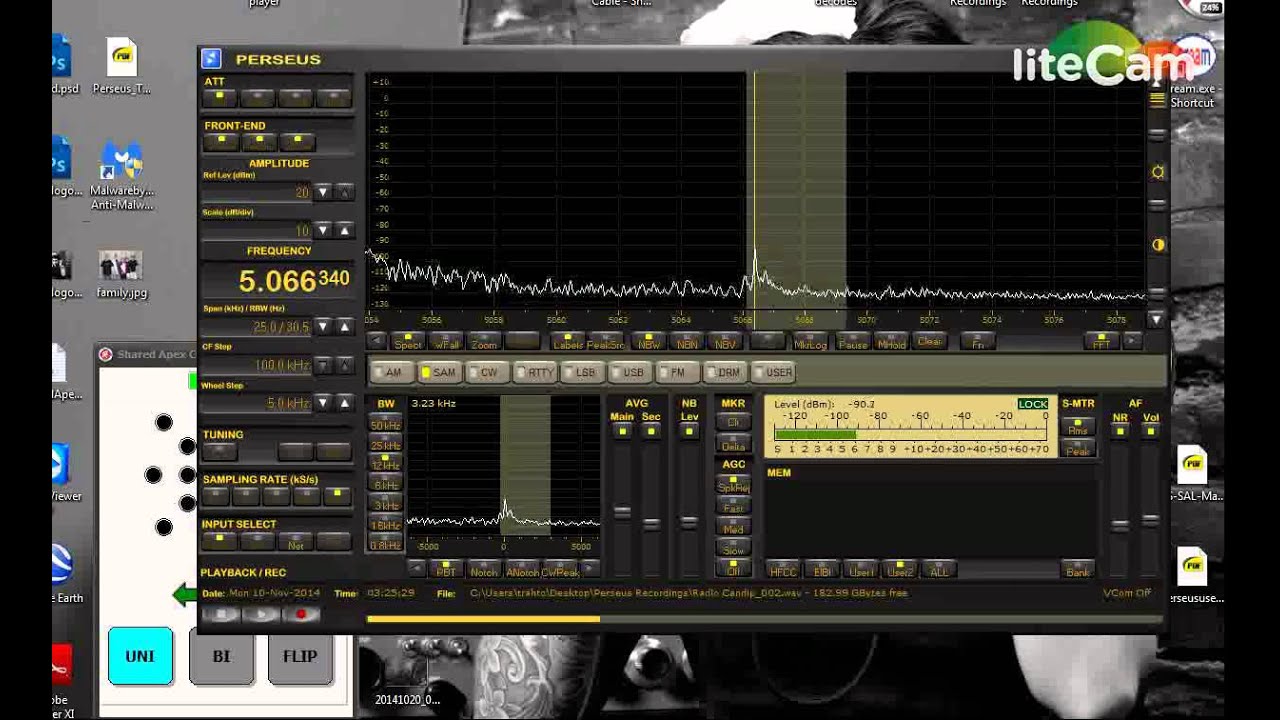
Task: Select the AM demodulation mode
Action: tap(392, 372)
